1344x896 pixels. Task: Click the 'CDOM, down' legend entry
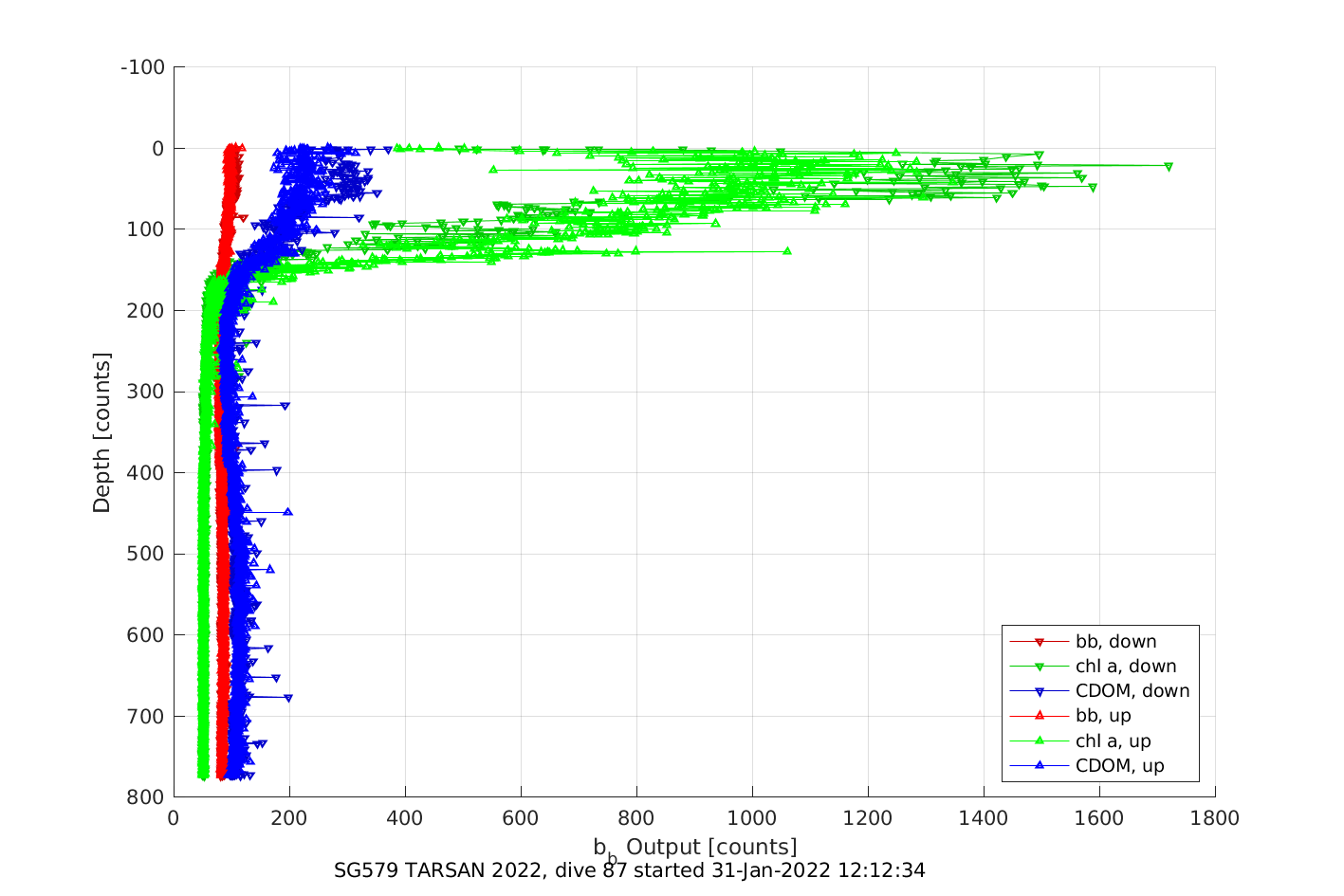coord(1099,691)
